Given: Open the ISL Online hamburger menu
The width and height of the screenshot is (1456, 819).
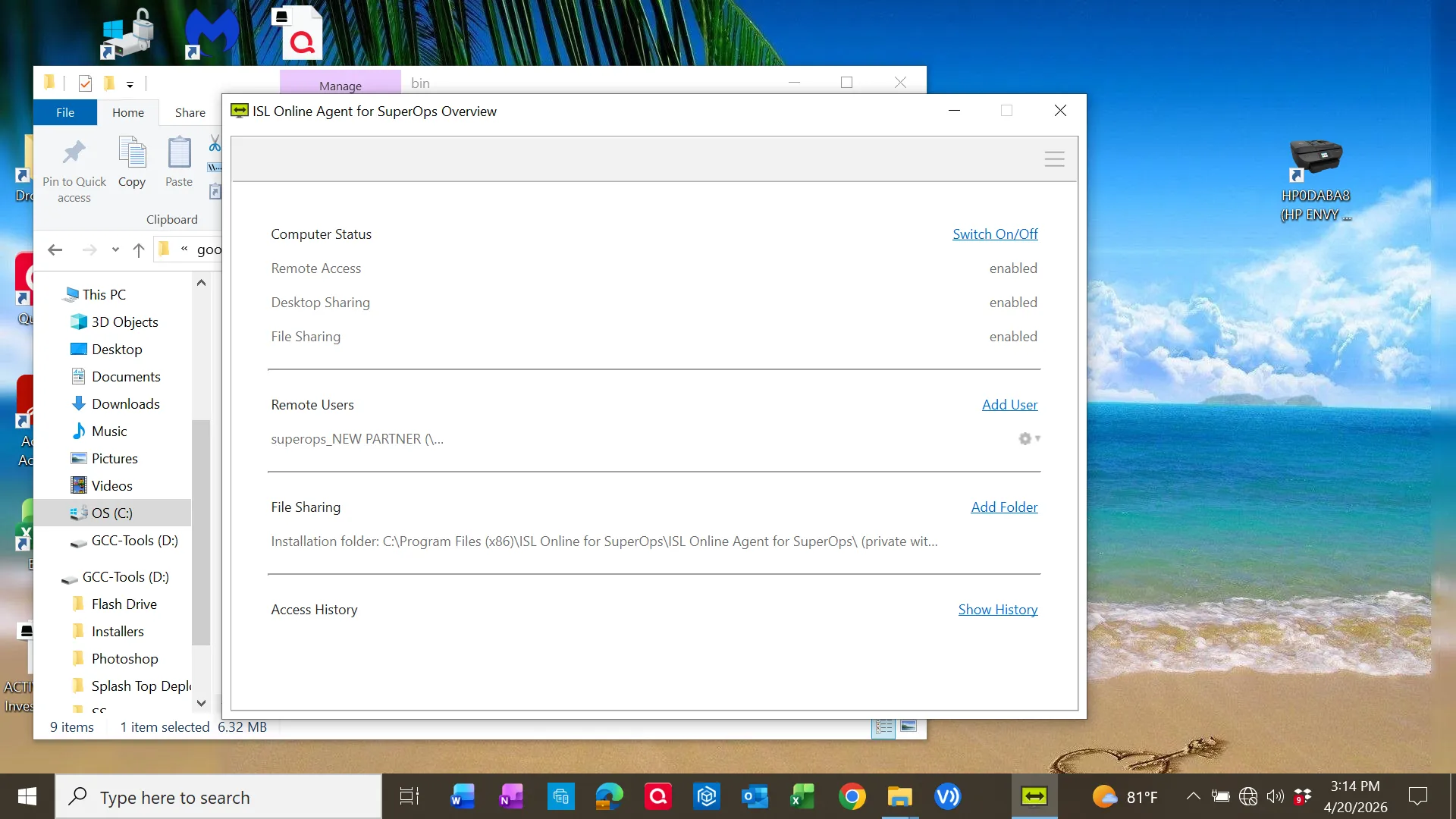Looking at the screenshot, I should (1054, 159).
